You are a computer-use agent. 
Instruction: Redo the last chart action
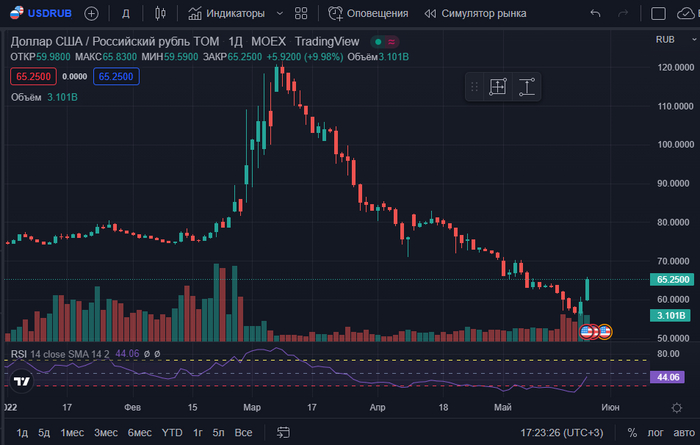point(623,13)
